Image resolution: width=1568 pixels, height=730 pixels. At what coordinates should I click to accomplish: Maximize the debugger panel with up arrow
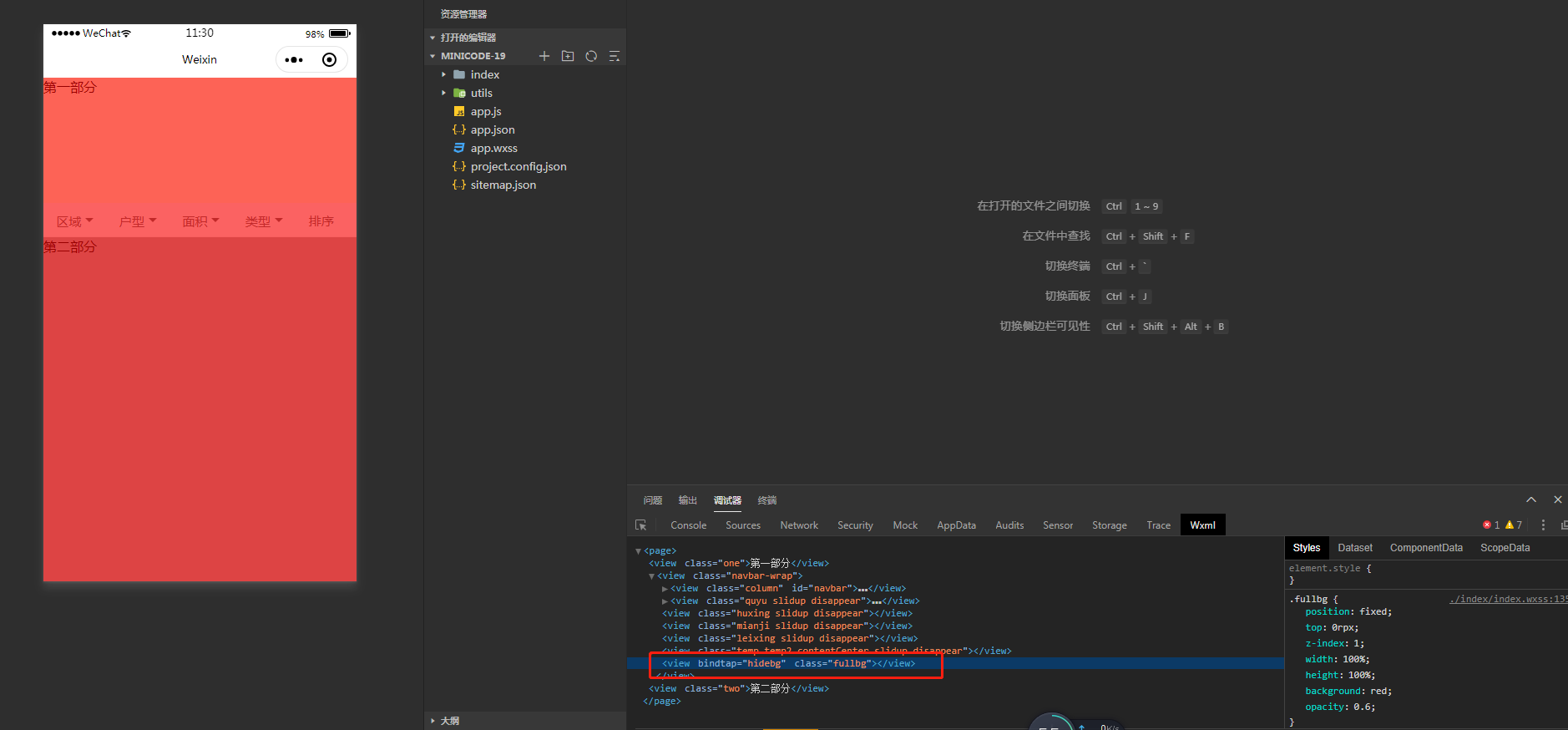[x=1531, y=499]
